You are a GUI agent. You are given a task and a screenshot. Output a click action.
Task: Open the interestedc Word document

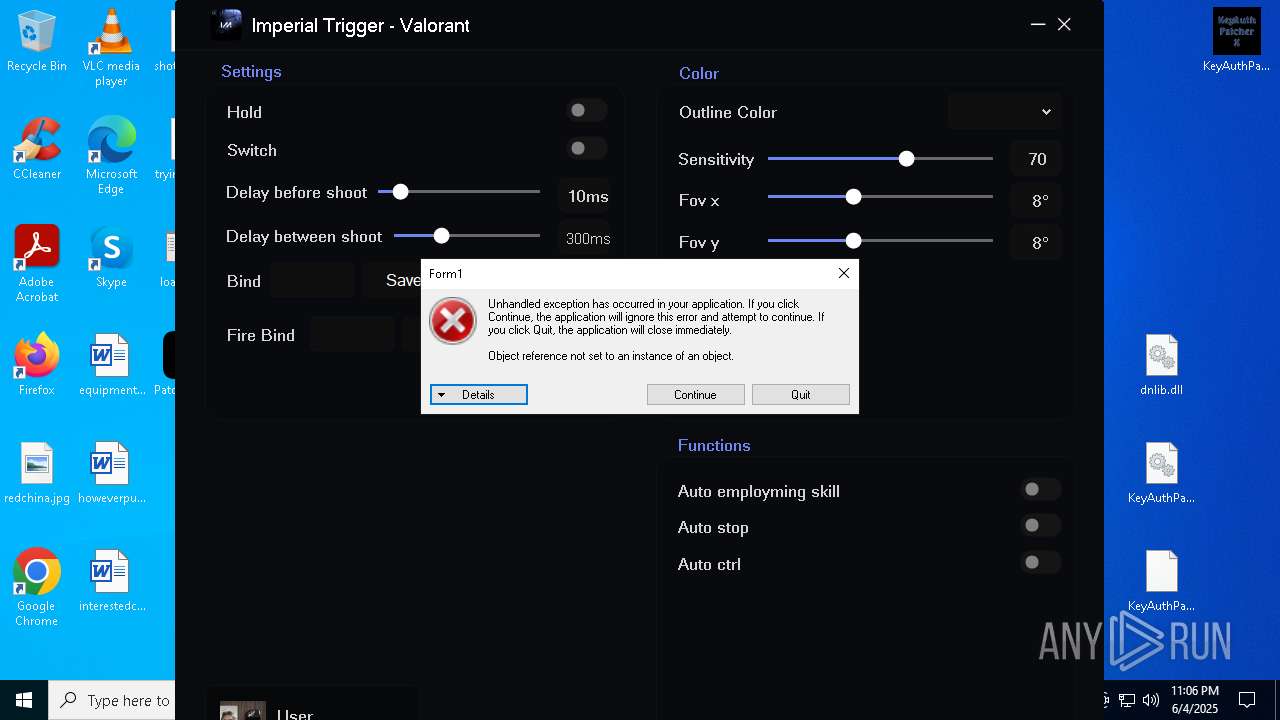pos(111,581)
